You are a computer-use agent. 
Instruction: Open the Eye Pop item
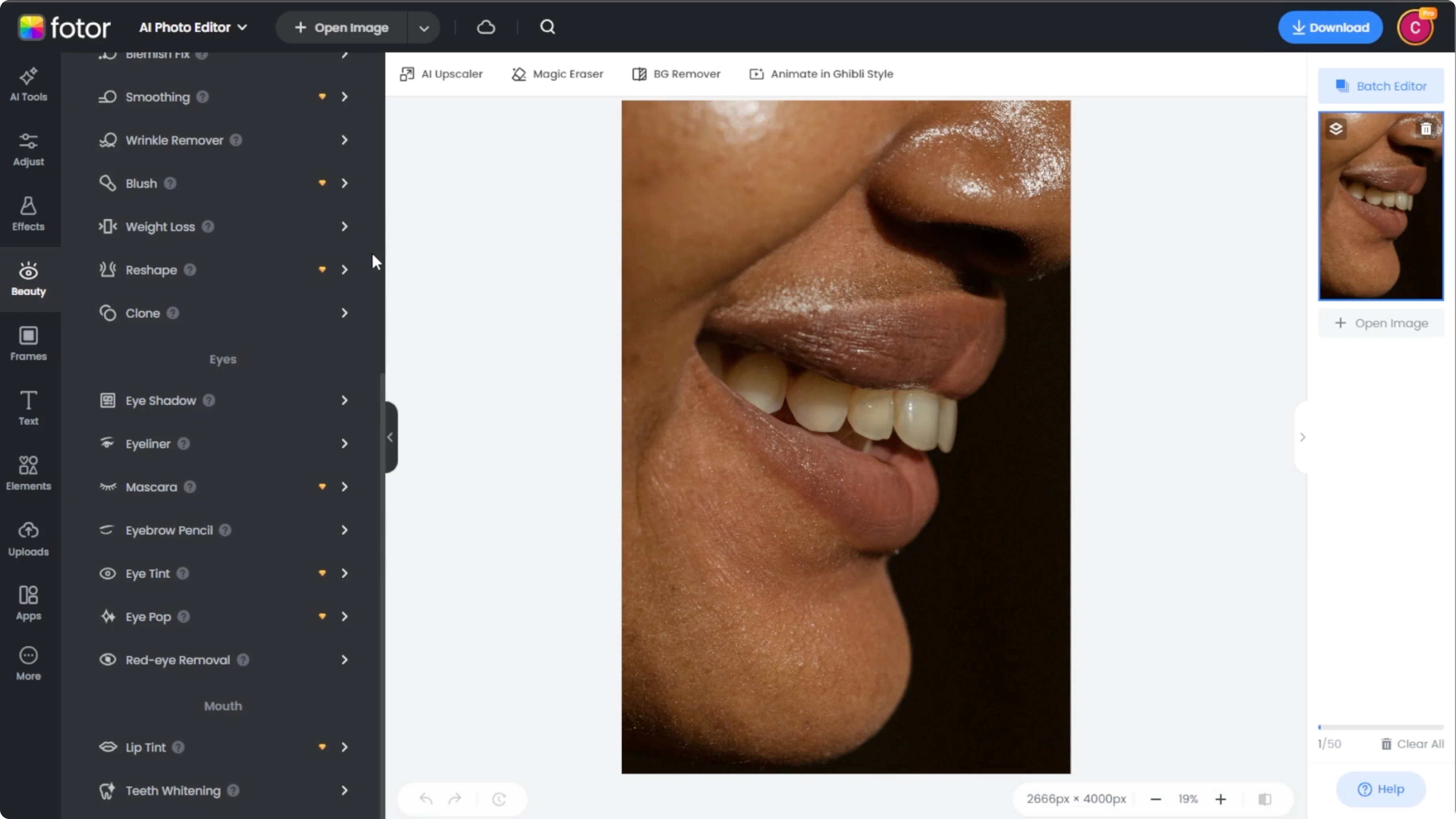(223, 617)
